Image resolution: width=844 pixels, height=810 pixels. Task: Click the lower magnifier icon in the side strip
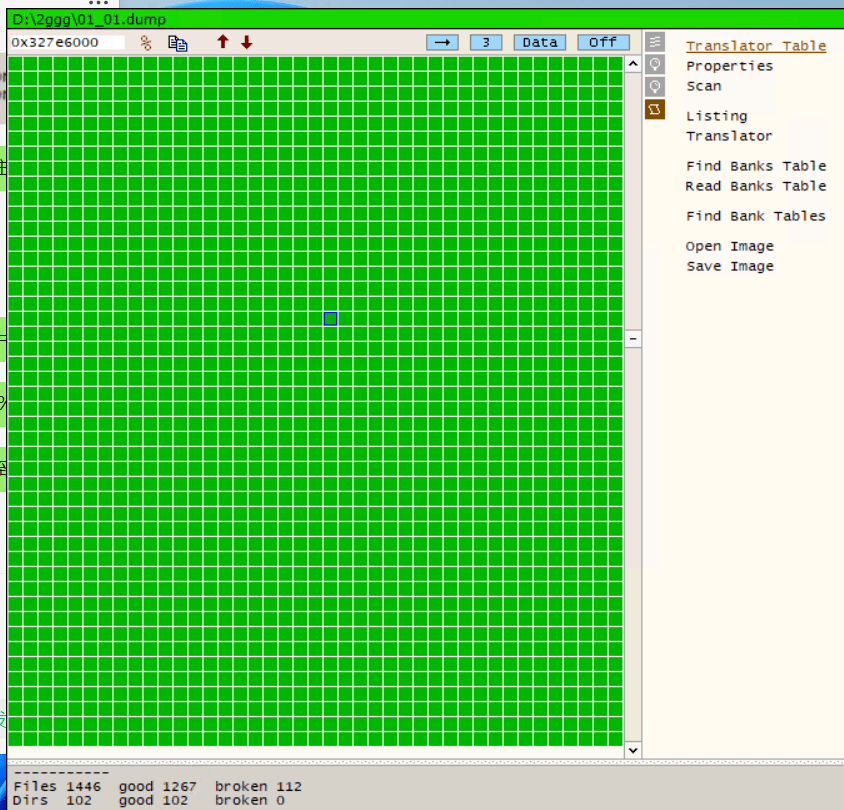coord(655,87)
